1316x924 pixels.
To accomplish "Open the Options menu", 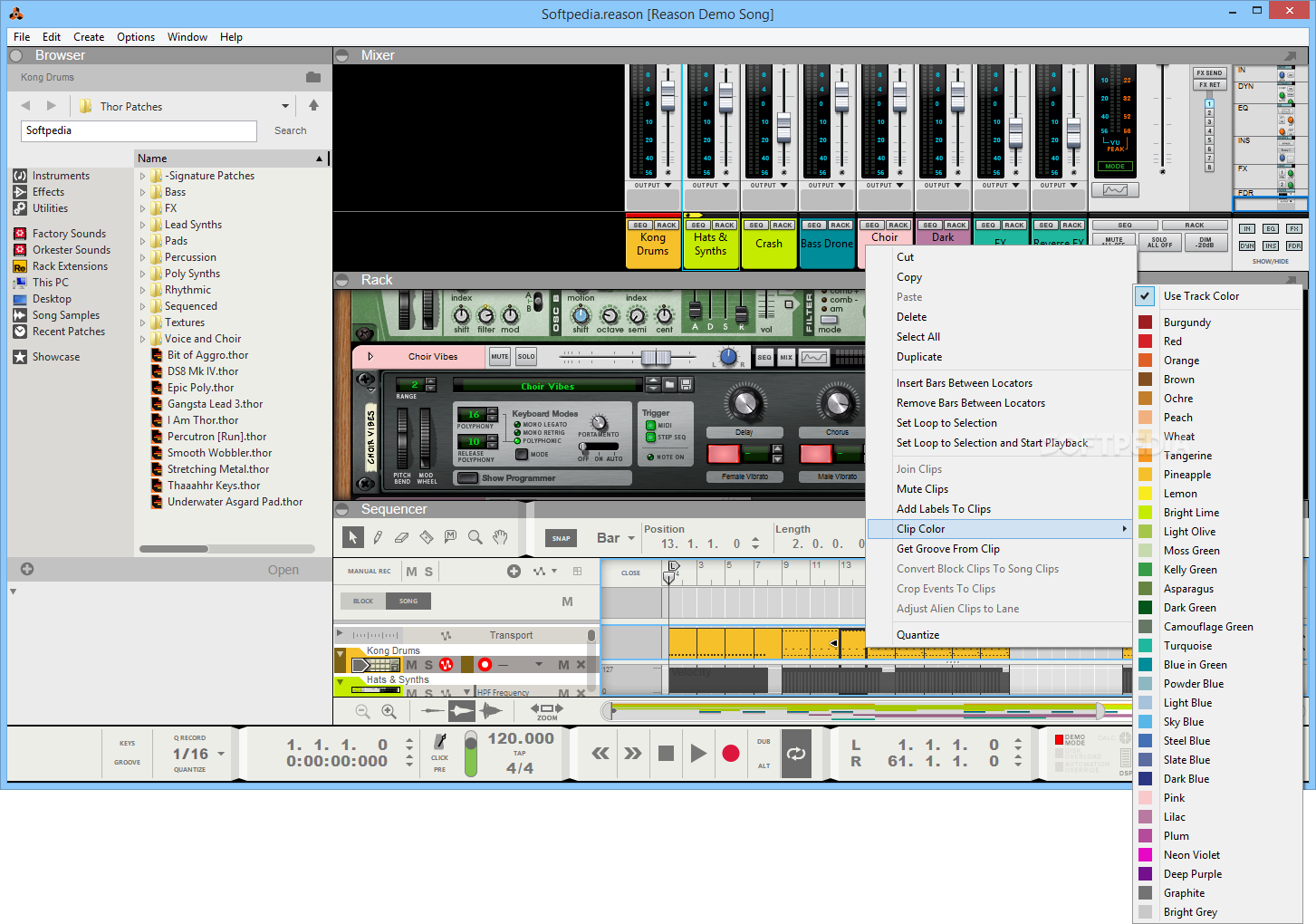I will pyautogui.click(x=136, y=37).
